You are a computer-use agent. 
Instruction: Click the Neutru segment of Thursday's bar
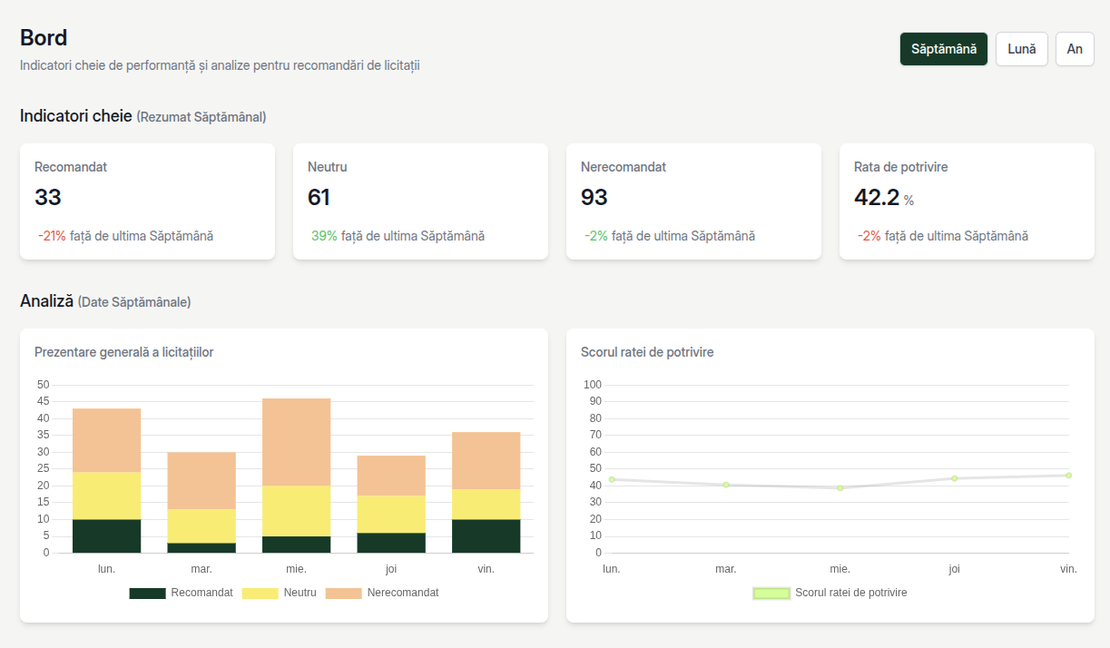[x=391, y=514]
